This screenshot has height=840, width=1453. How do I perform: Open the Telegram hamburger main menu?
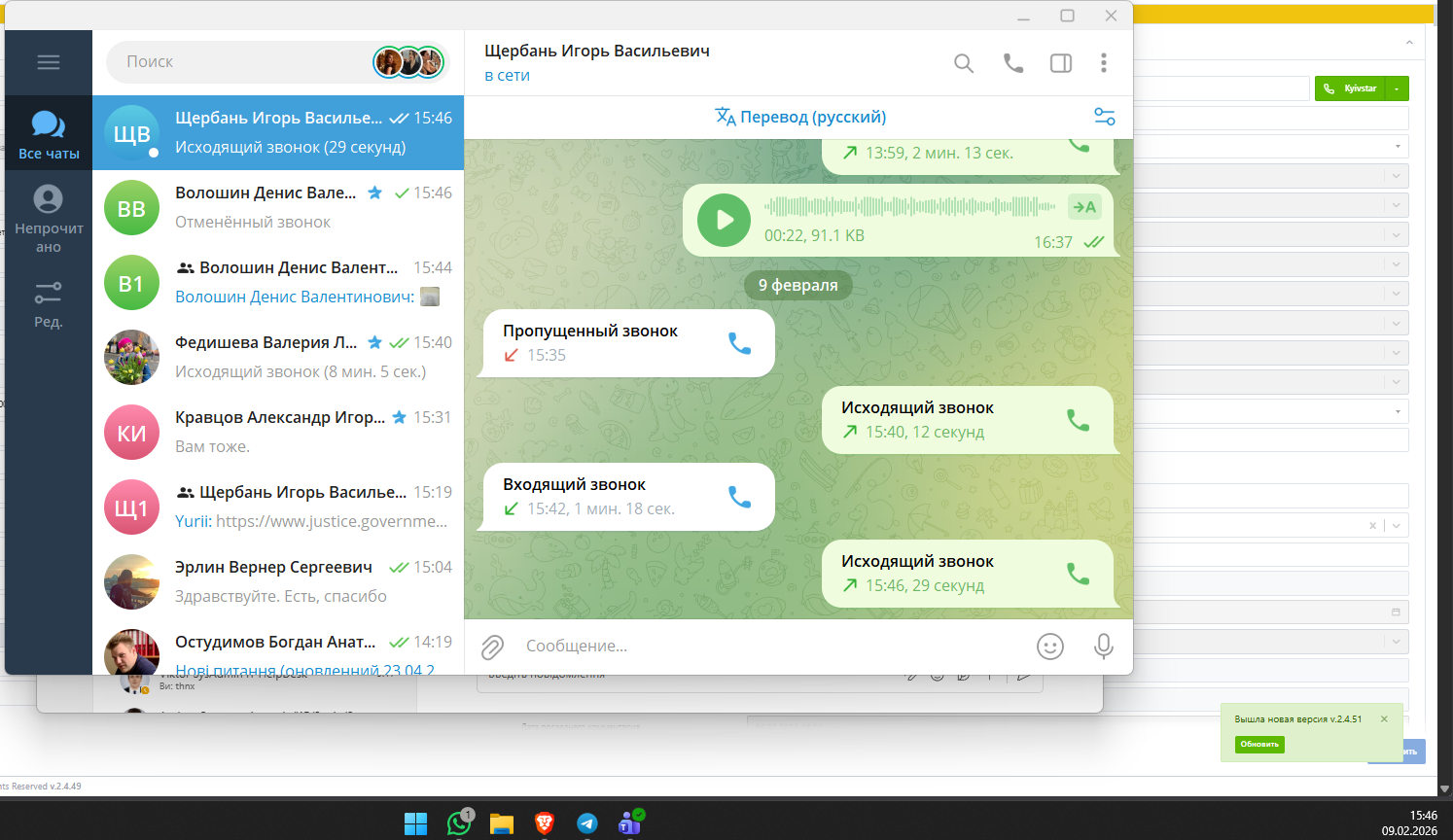(49, 62)
